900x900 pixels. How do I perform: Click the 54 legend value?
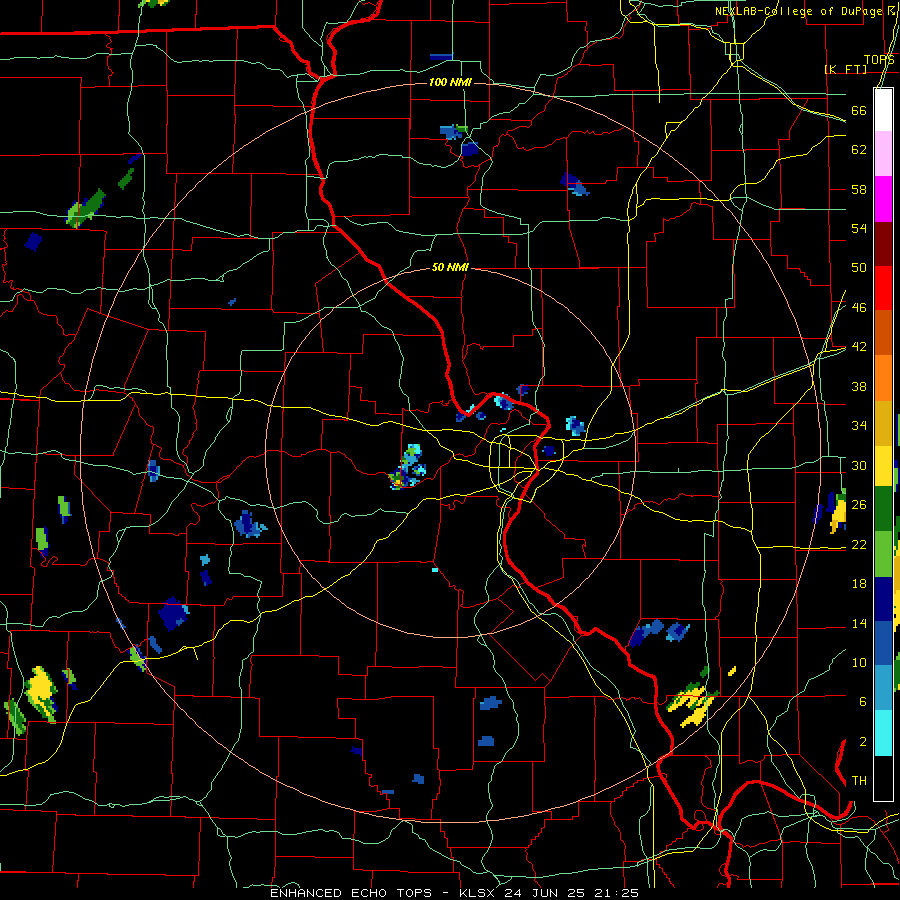(859, 228)
